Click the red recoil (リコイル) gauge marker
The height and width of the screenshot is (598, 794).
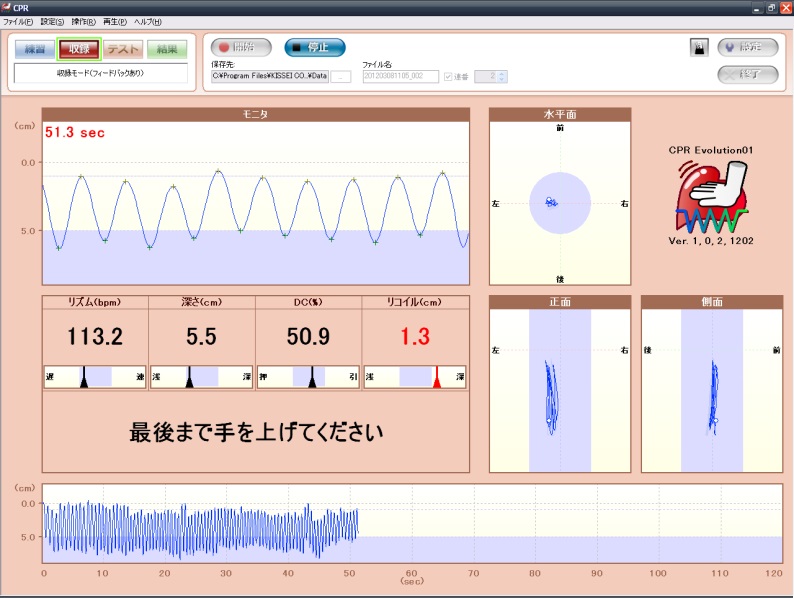pyautogui.click(x=436, y=377)
